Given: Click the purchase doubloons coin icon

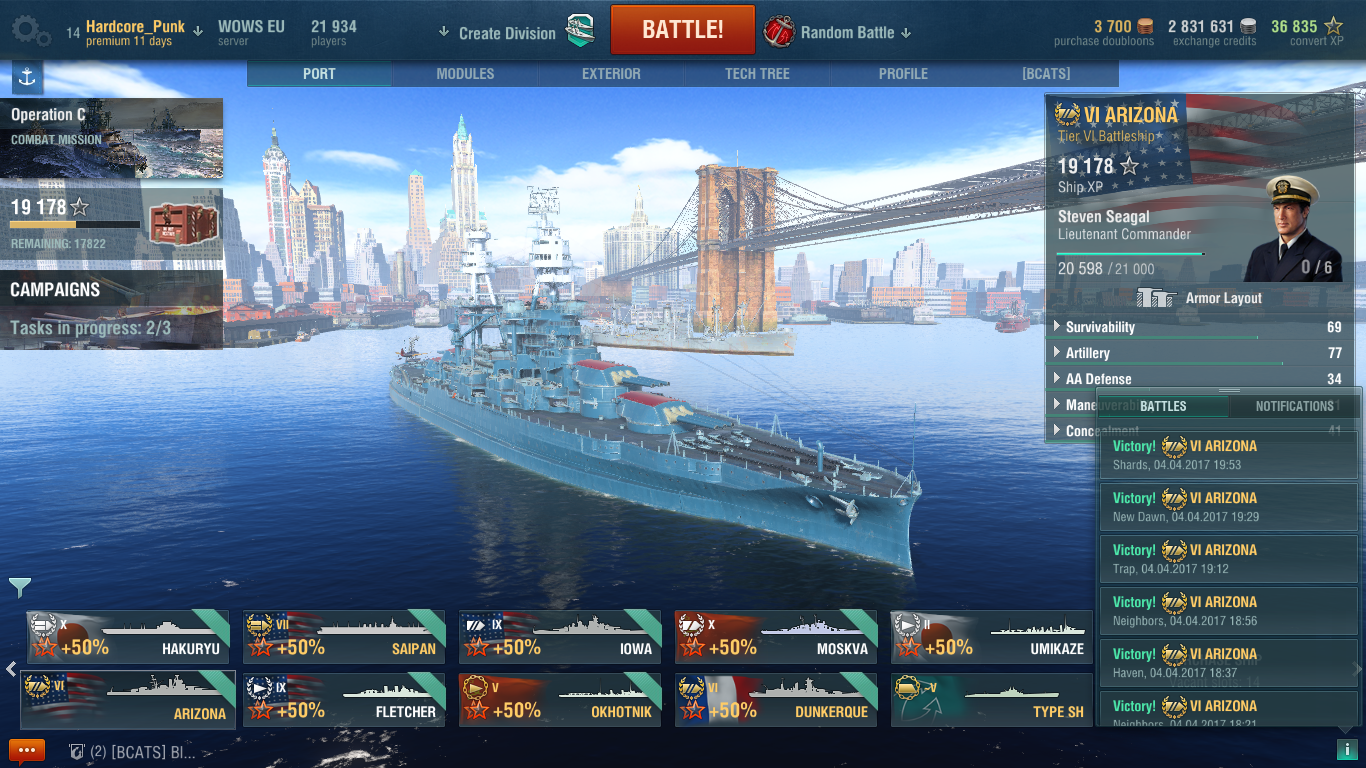Looking at the screenshot, I should pos(1144,26).
